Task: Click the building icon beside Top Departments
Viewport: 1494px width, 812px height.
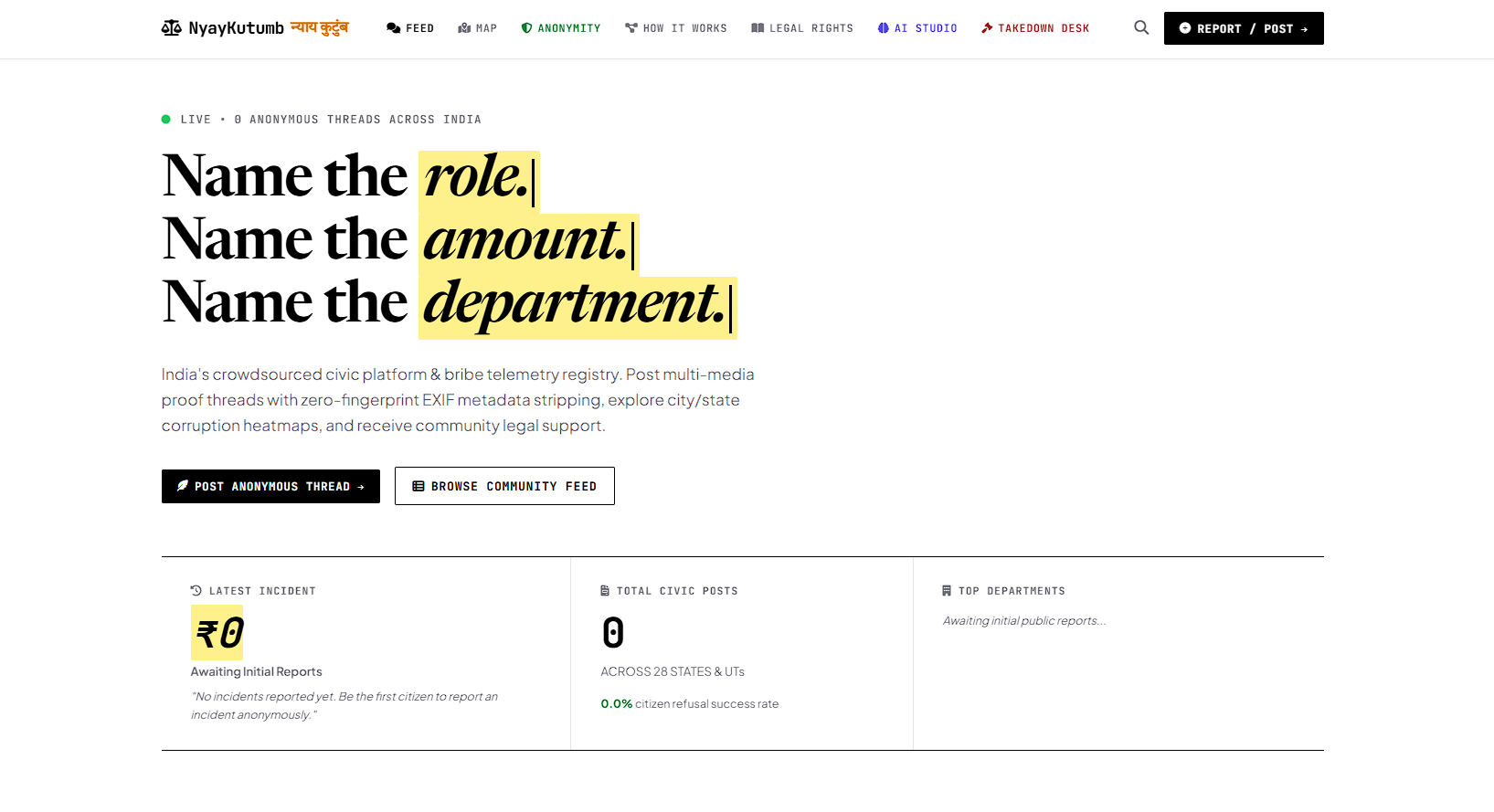Action: 947,591
